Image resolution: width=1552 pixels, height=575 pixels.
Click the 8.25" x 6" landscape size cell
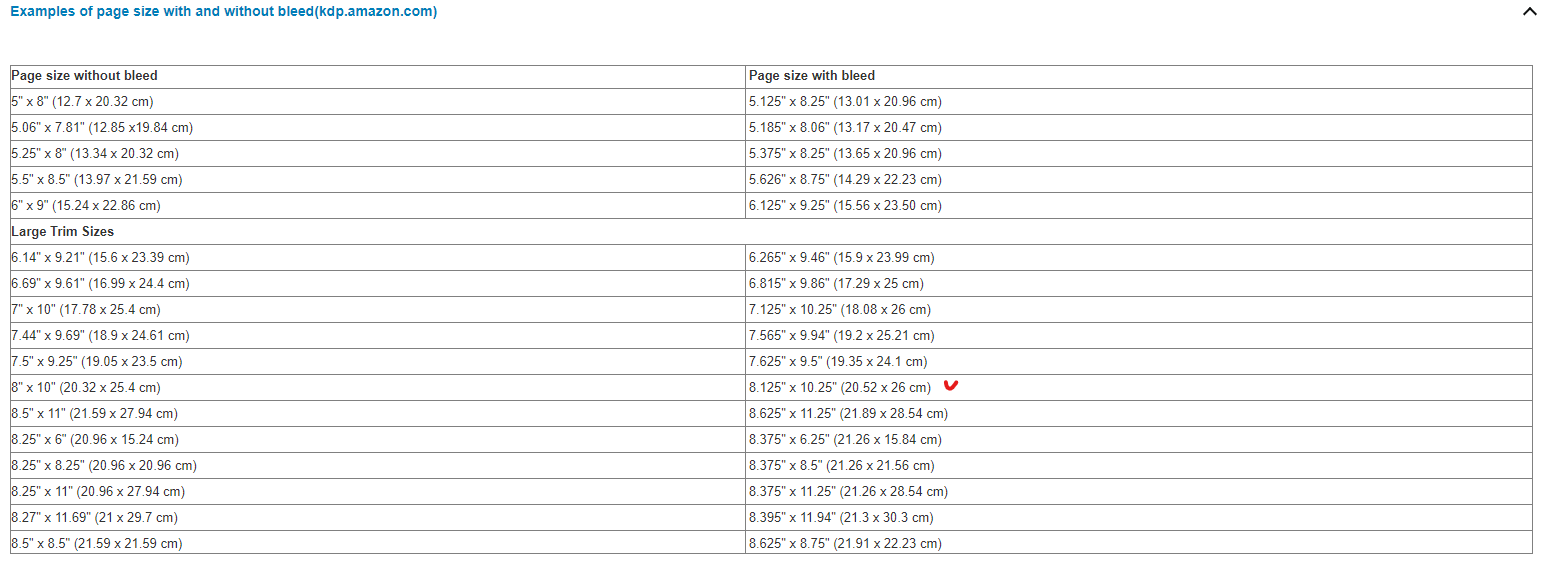(95, 440)
